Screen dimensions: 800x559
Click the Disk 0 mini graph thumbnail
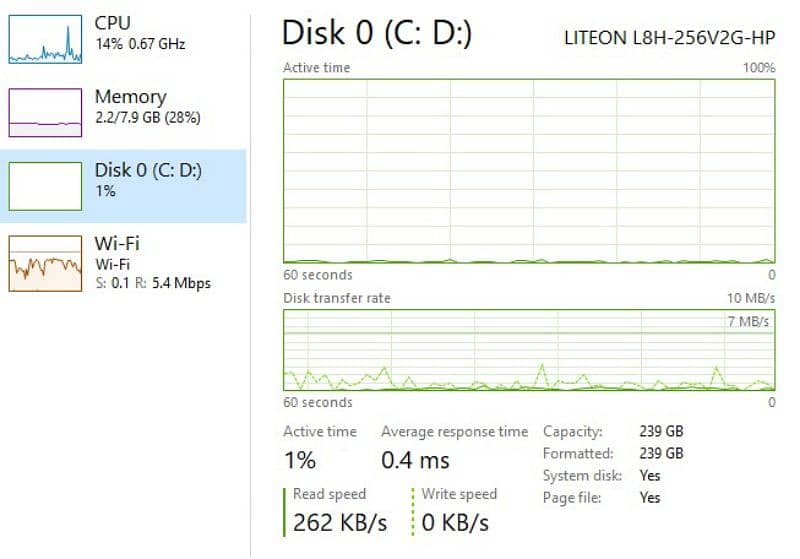coord(45,186)
